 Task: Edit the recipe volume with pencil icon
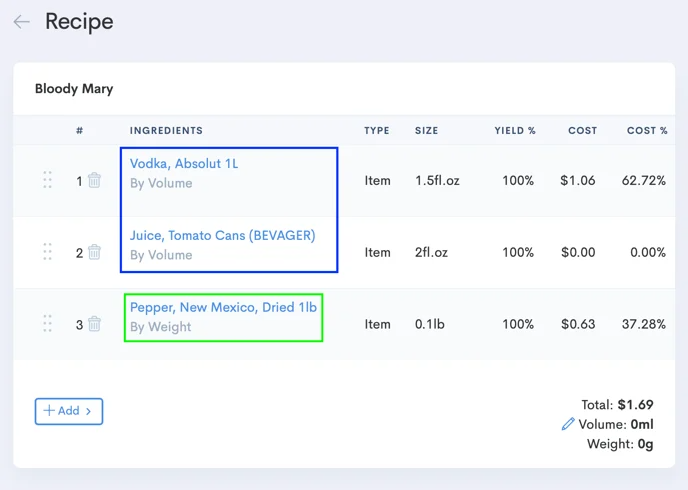(568, 425)
